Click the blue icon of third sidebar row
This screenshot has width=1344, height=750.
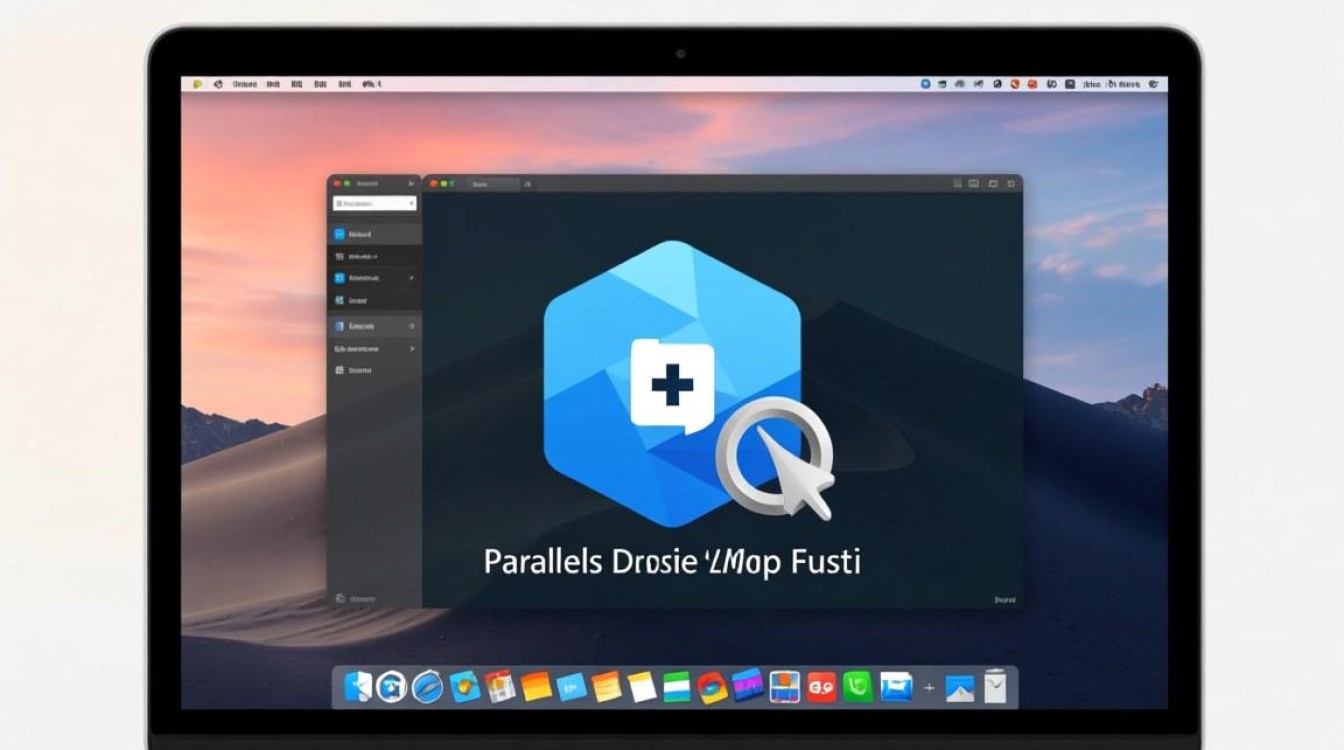point(340,278)
